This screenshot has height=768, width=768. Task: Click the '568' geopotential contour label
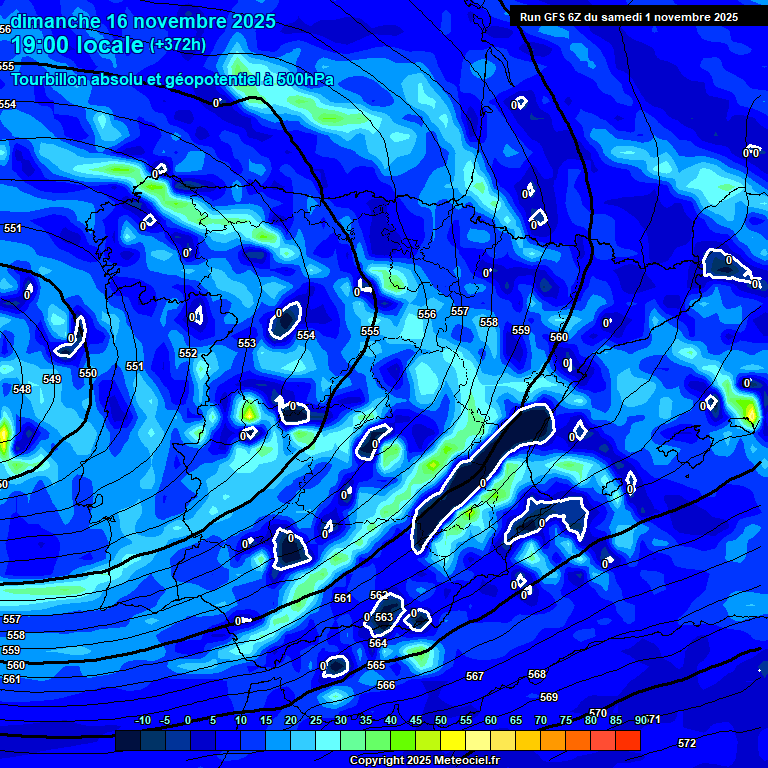[537, 674]
